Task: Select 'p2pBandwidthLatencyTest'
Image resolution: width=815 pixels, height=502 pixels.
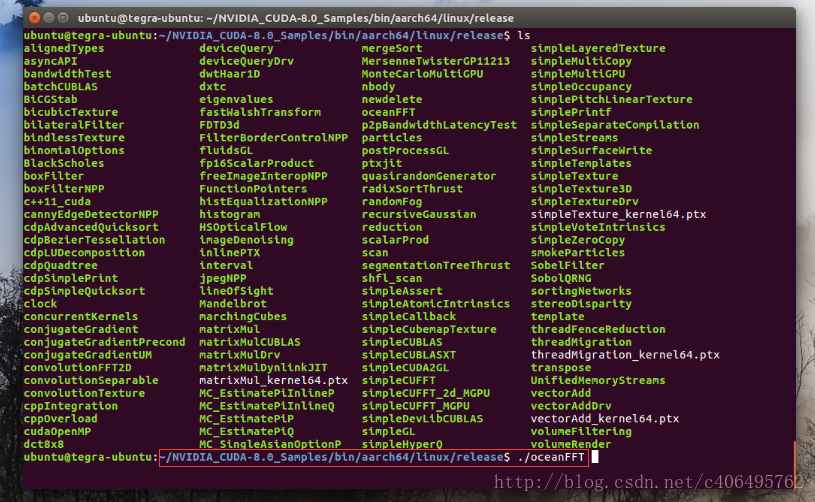Action: [440, 125]
